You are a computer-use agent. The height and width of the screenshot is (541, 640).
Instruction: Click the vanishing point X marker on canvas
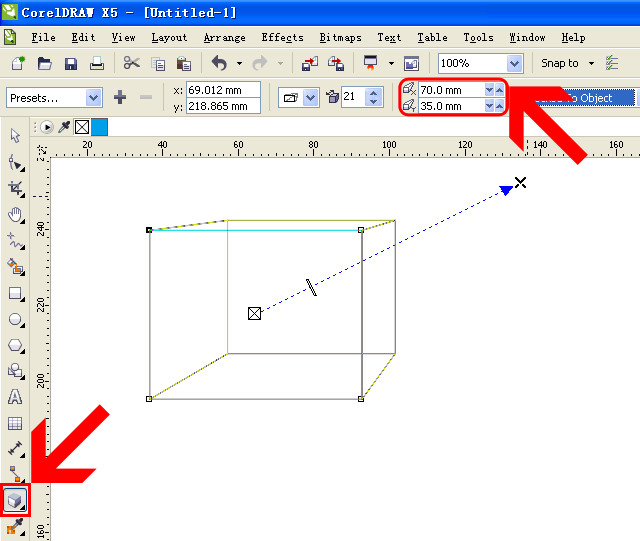pyautogui.click(x=520, y=182)
